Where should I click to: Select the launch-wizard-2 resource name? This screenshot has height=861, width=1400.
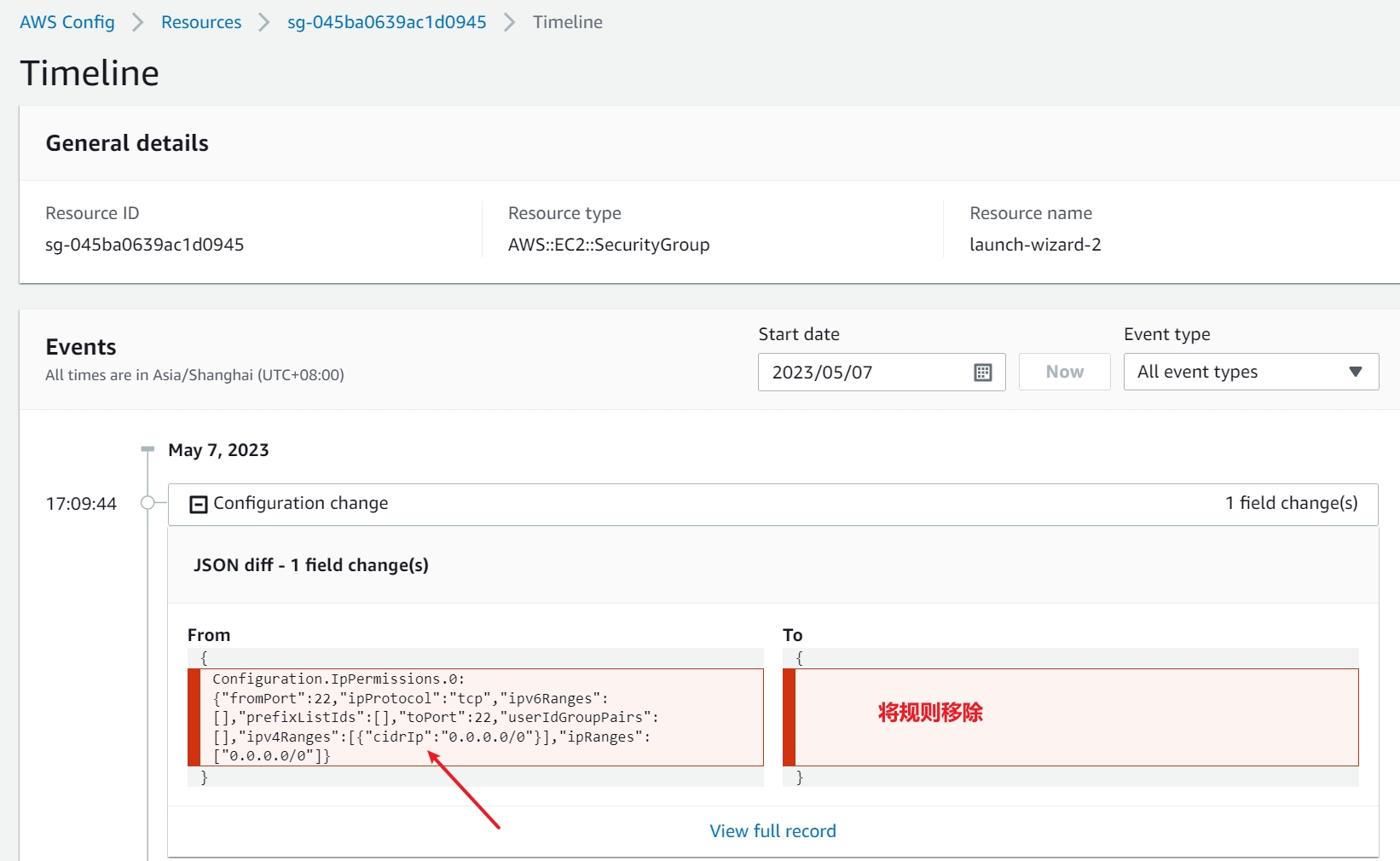tap(1035, 245)
